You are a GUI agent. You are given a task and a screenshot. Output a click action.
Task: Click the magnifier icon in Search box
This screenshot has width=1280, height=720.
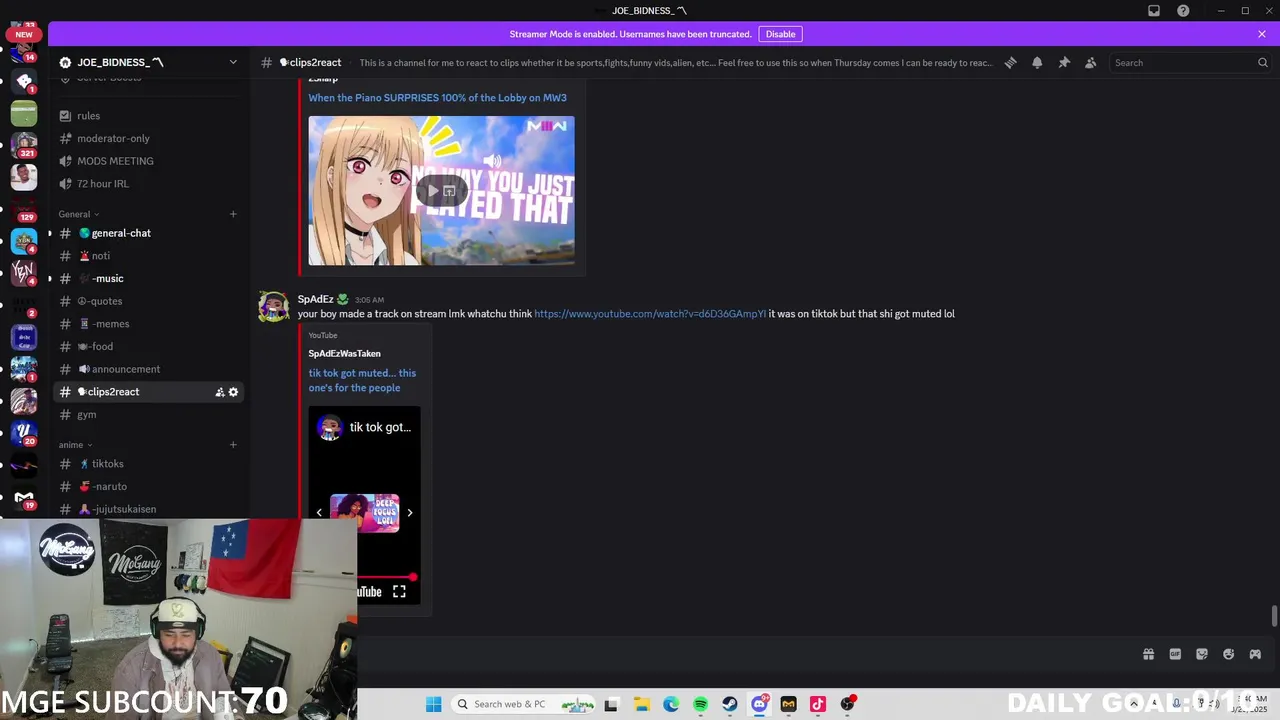click(x=1262, y=62)
